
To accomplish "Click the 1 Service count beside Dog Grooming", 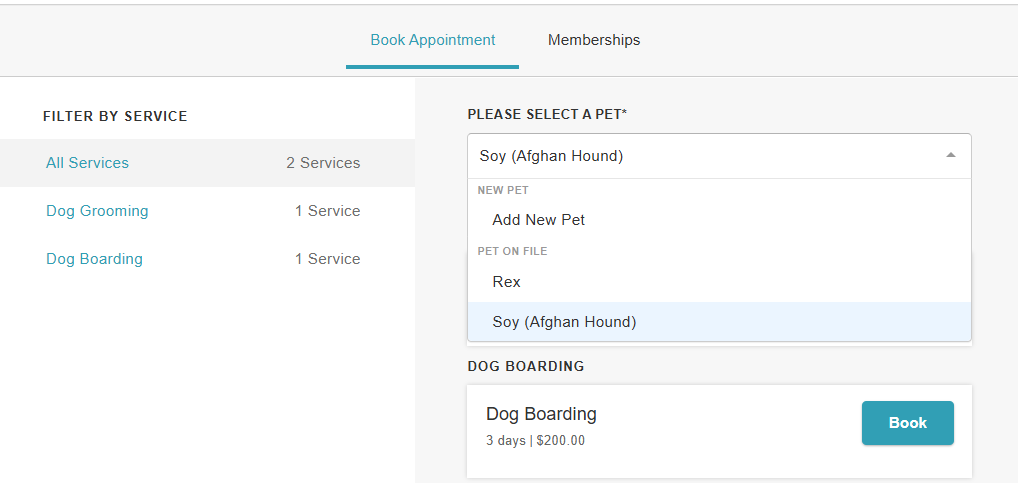I will pos(327,211).
